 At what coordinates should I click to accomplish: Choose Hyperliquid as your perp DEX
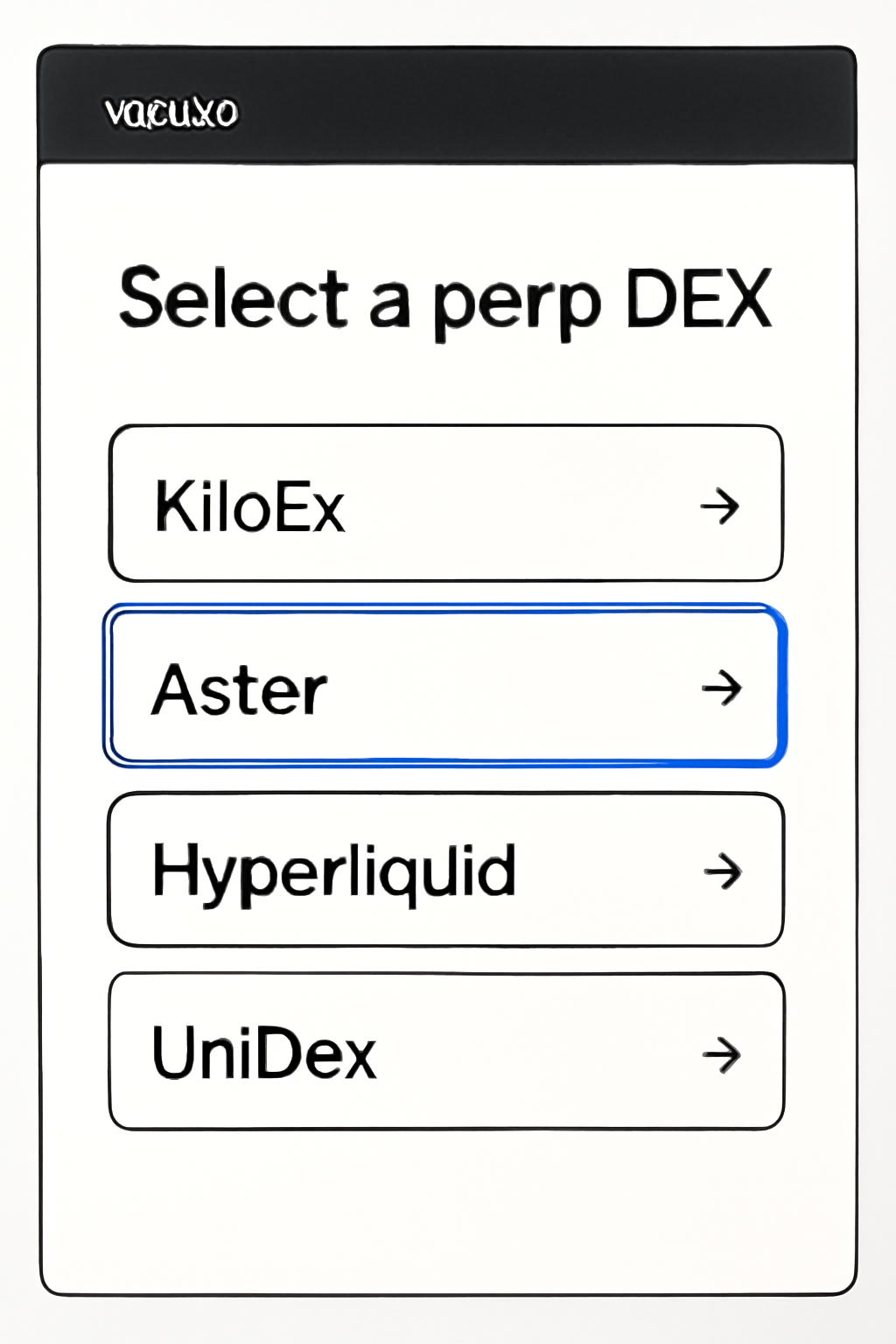[x=446, y=871]
